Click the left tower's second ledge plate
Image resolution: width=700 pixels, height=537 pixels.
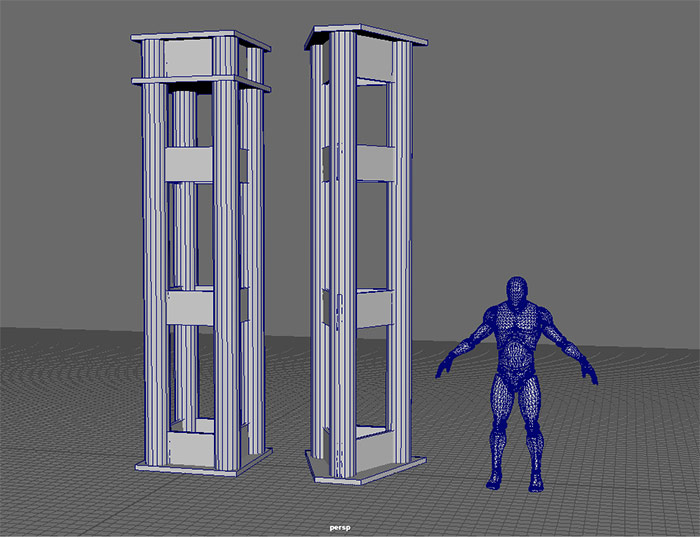click(x=200, y=83)
